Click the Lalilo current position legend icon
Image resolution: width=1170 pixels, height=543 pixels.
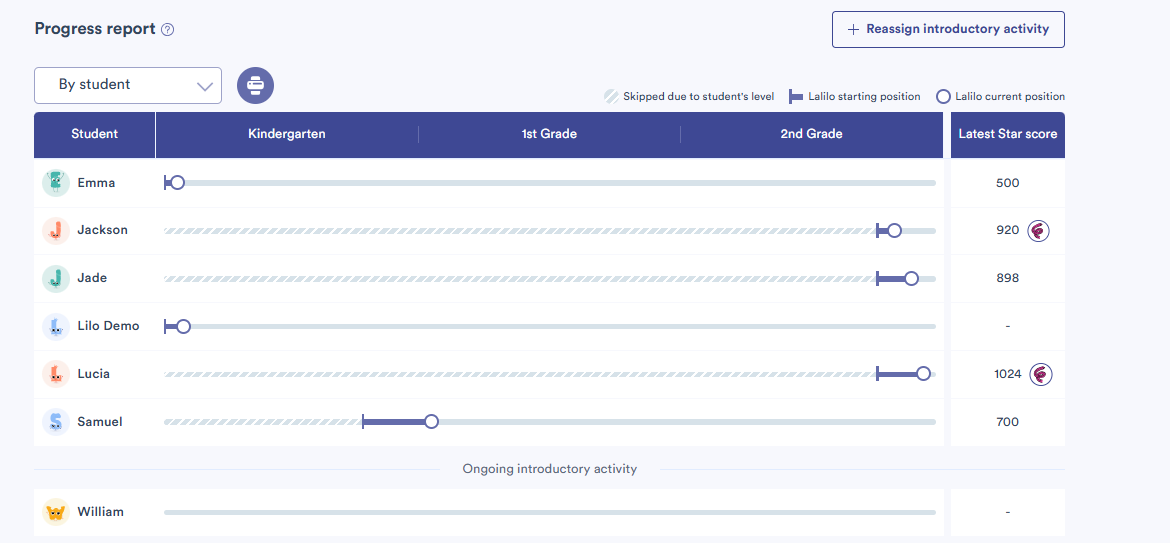click(x=943, y=96)
